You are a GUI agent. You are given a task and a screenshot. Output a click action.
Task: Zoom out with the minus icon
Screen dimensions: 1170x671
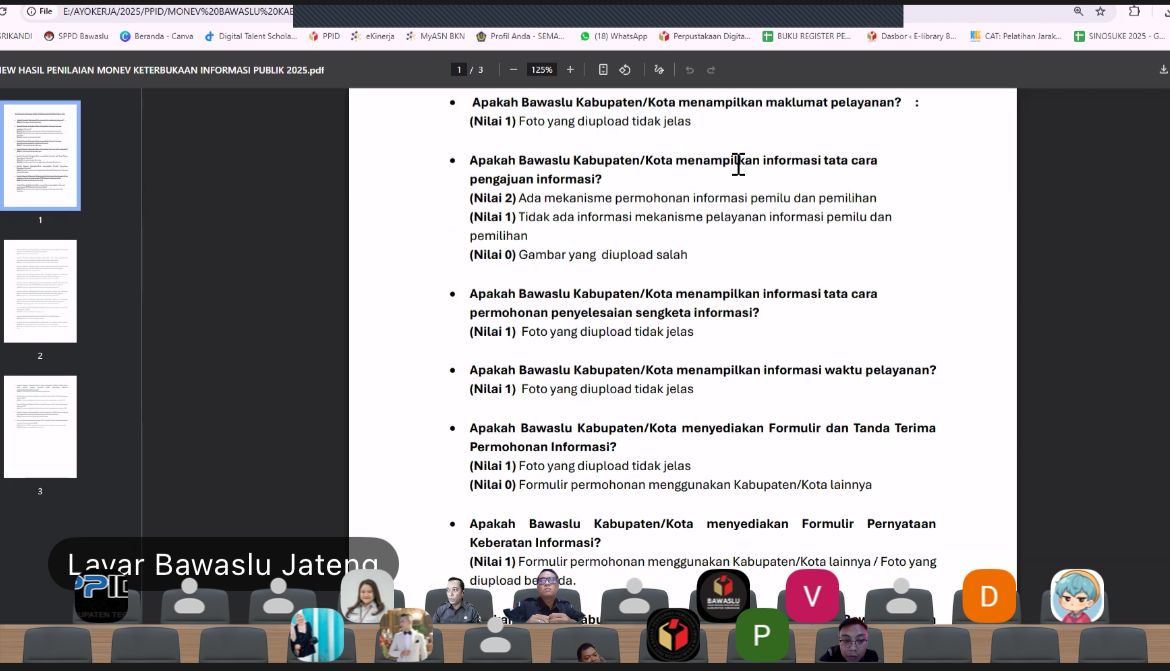(513, 69)
